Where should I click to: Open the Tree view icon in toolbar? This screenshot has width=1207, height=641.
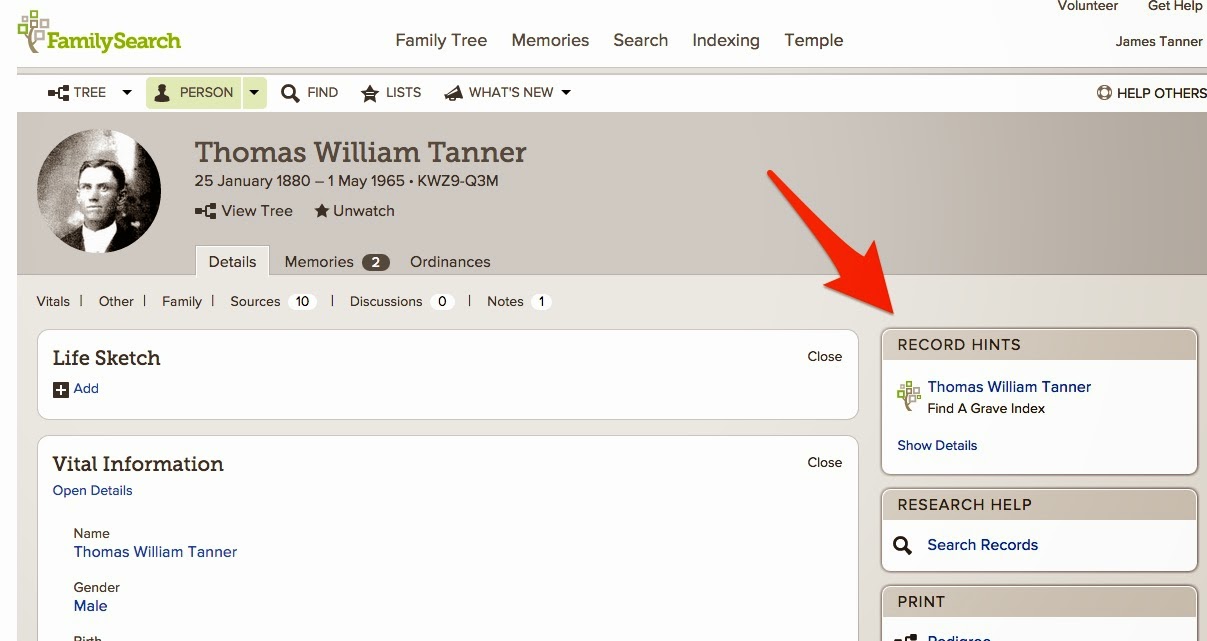pos(58,93)
